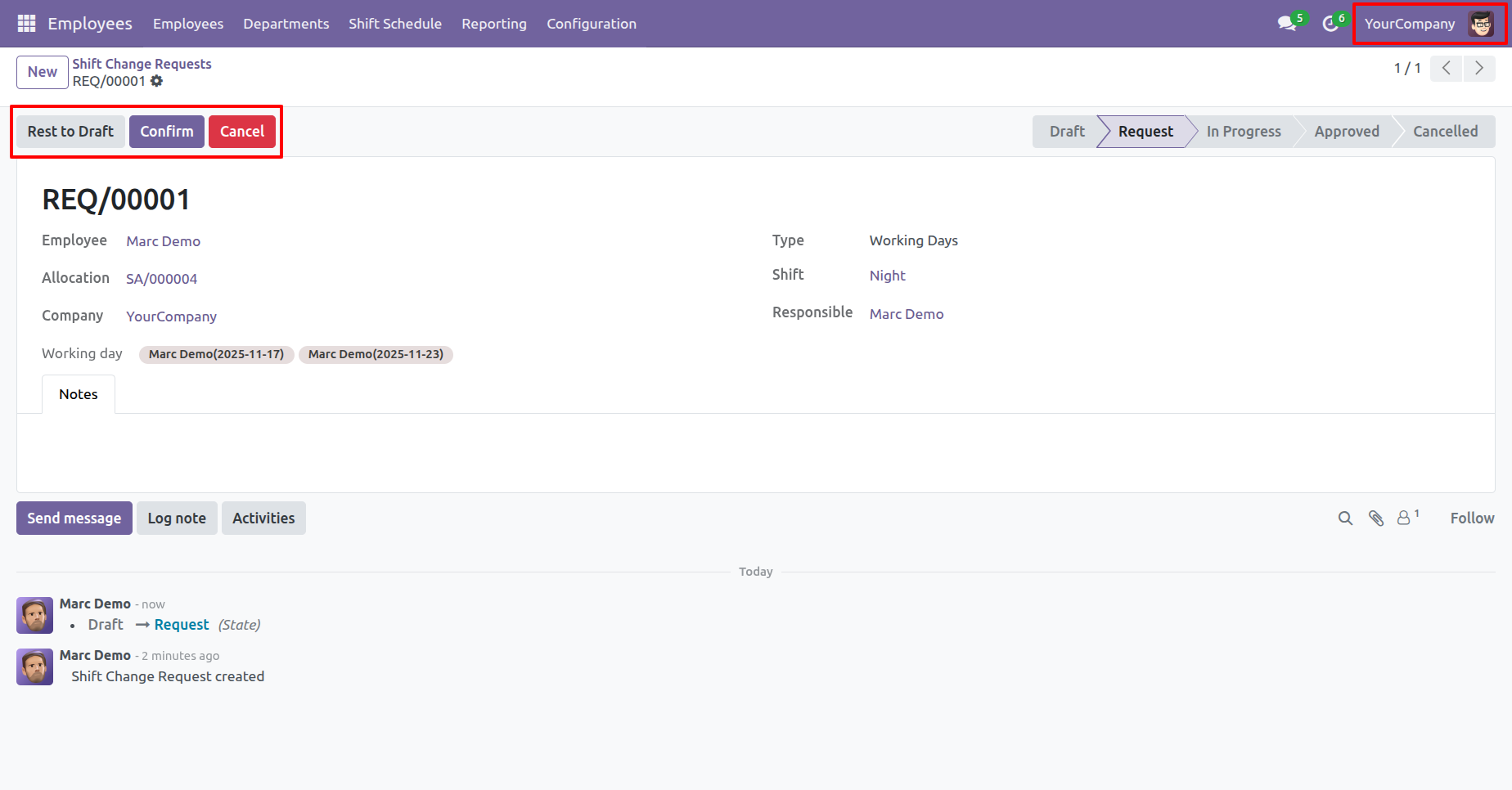The height and width of the screenshot is (790, 1512).
Task: Click Marc Demo avatar on state change message
Action: [x=34, y=615]
